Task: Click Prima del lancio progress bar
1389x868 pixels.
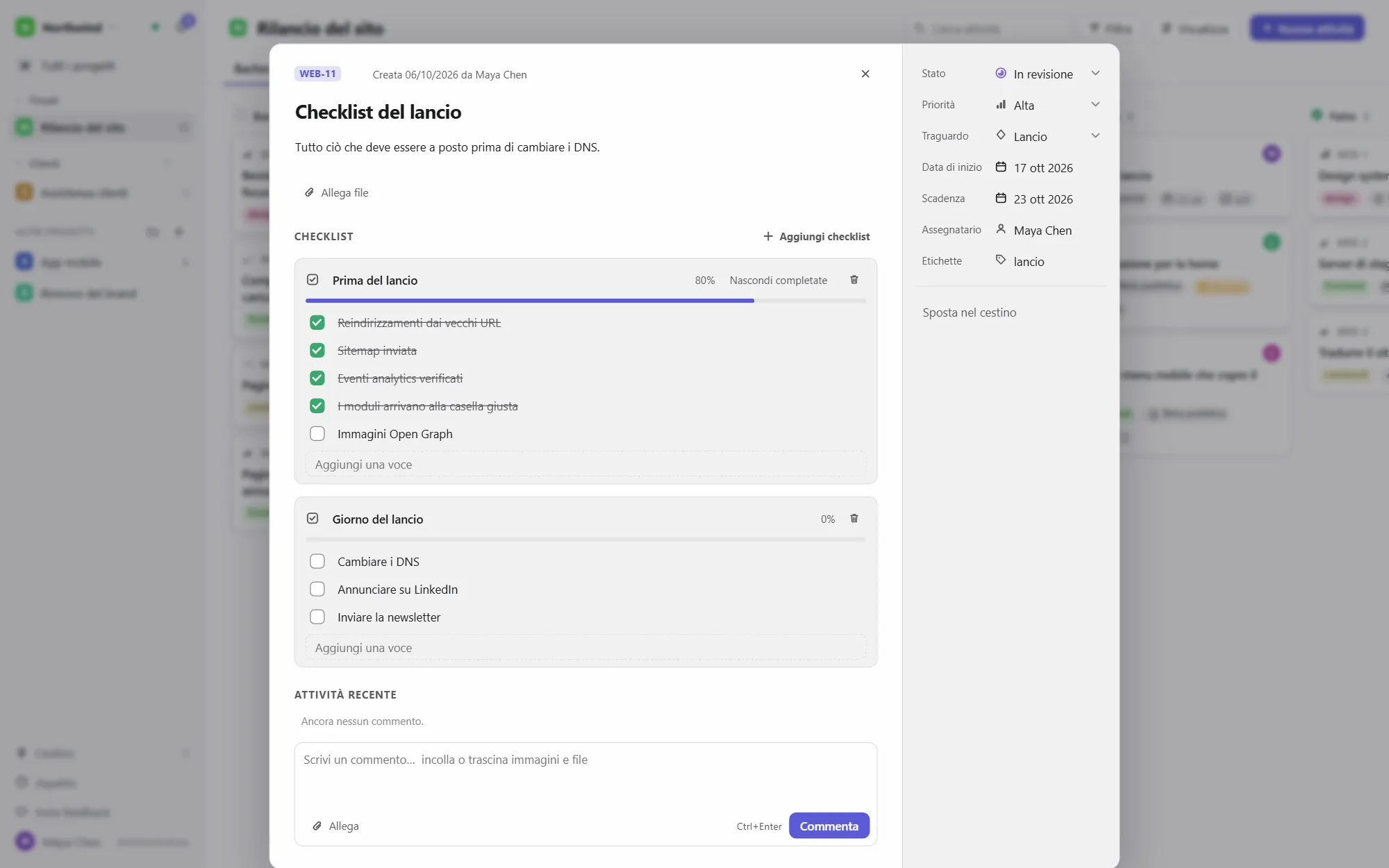Action: pyautogui.click(x=585, y=301)
